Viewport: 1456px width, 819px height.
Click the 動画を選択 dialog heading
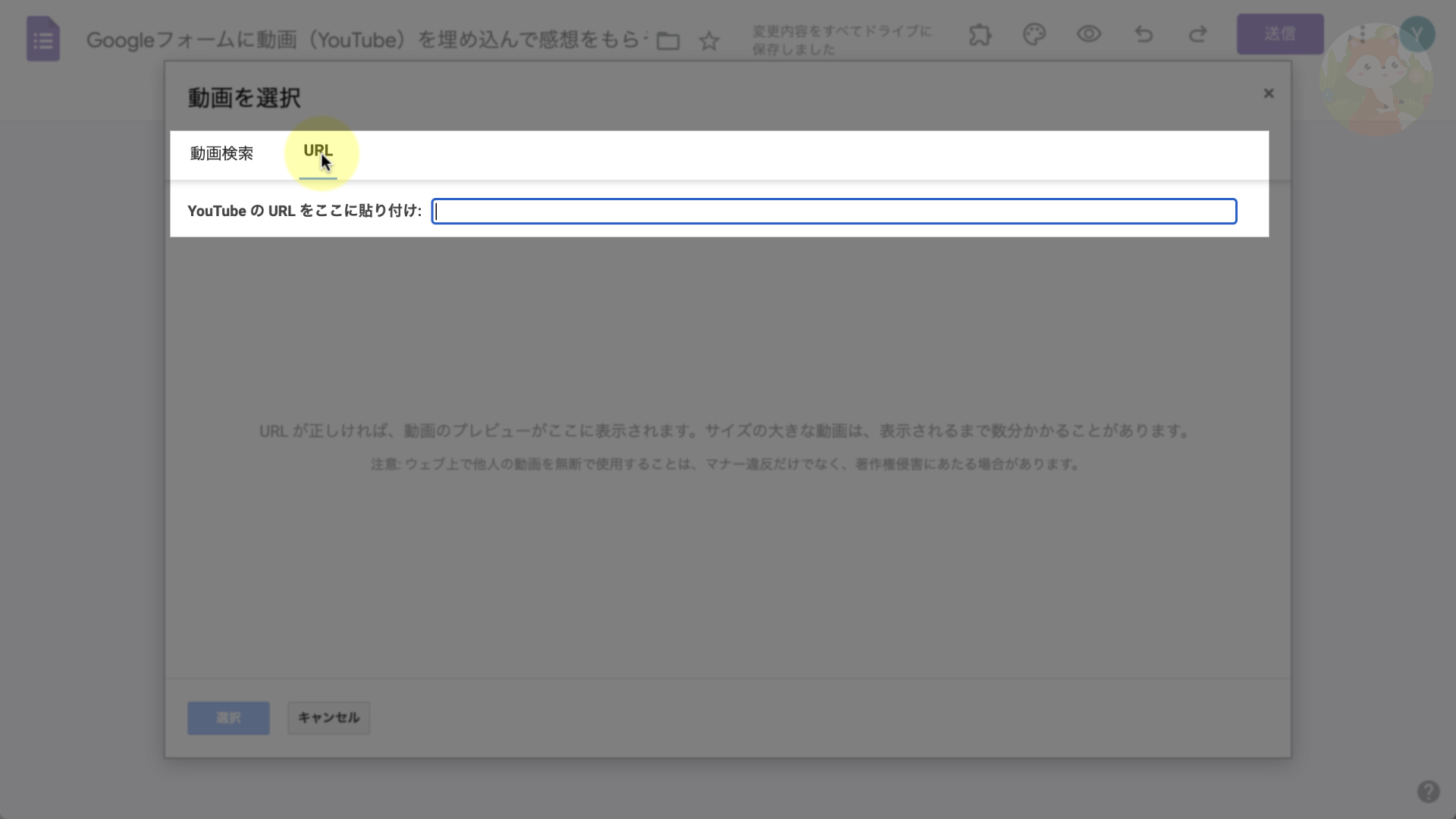[x=244, y=98]
